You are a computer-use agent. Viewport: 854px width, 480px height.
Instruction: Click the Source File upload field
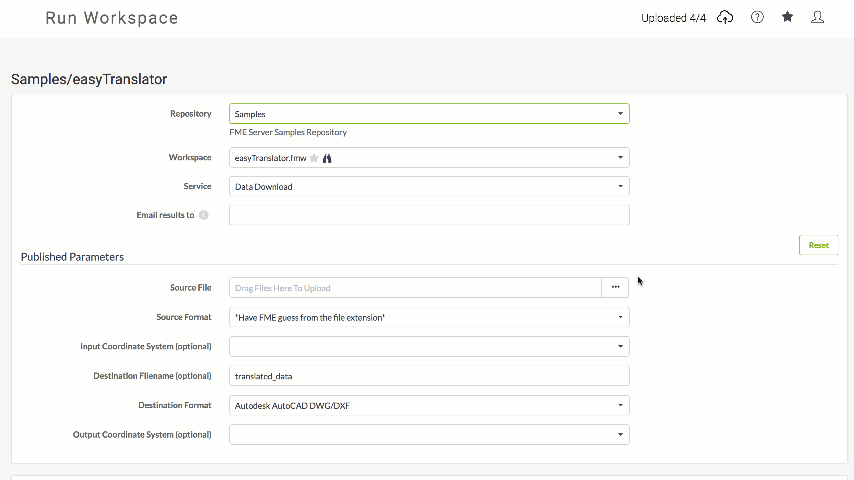pos(416,288)
